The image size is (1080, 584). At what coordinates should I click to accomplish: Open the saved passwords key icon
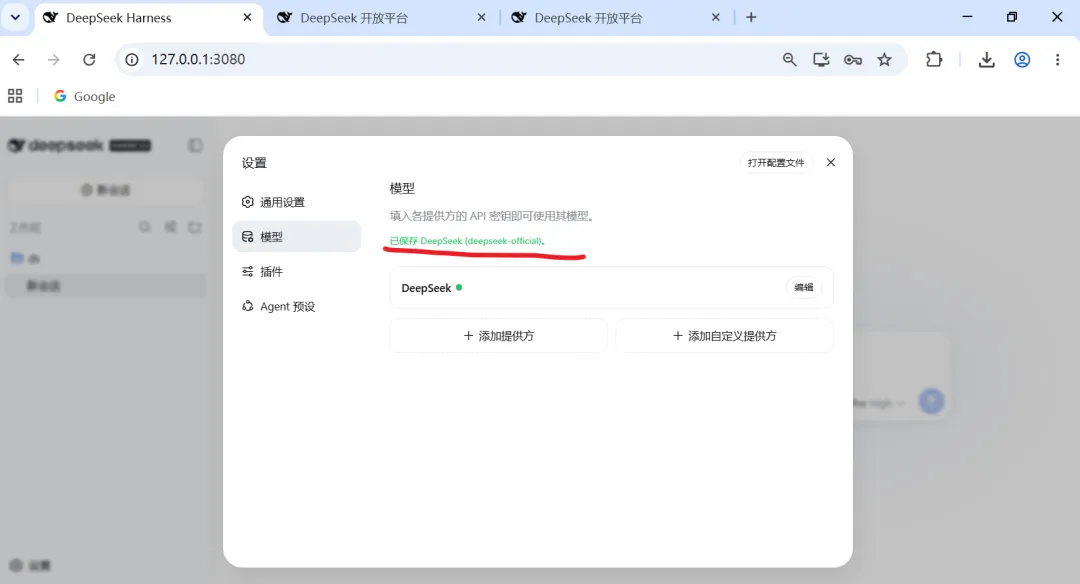point(853,59)
